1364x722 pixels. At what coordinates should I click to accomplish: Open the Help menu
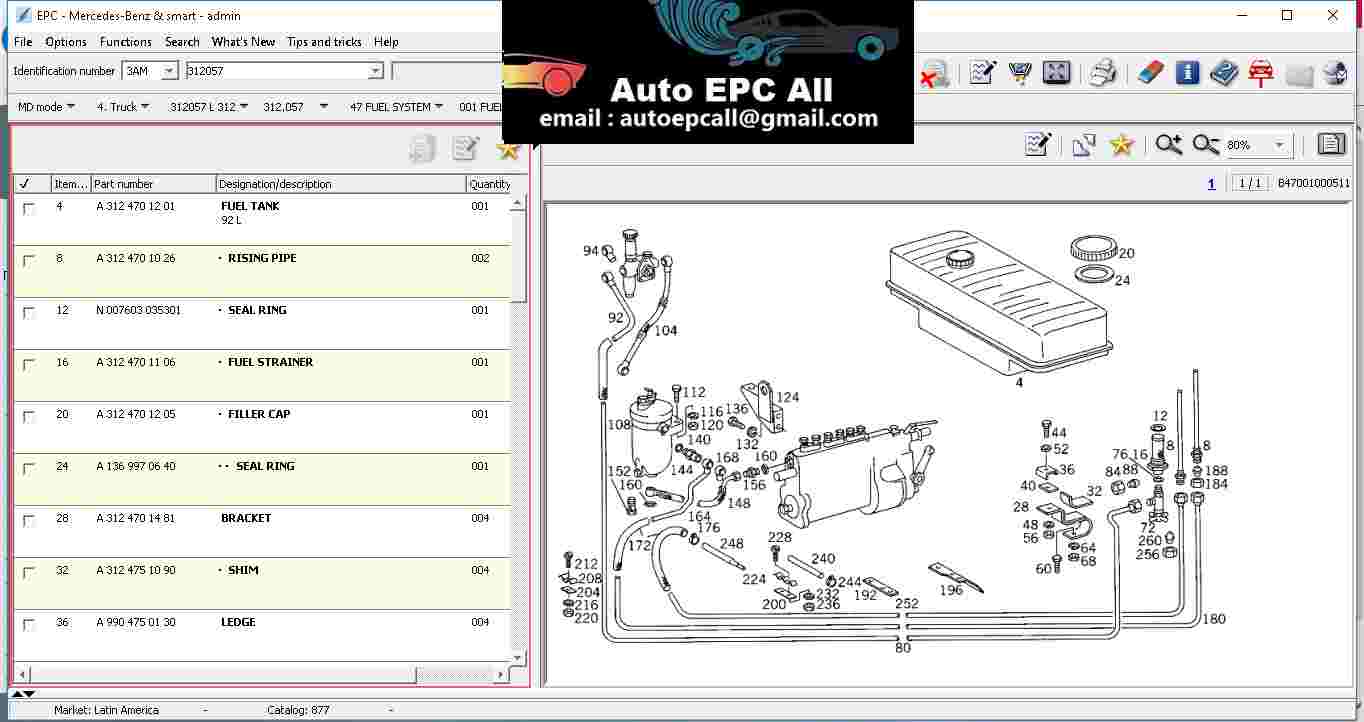click(x=386, y=42)
